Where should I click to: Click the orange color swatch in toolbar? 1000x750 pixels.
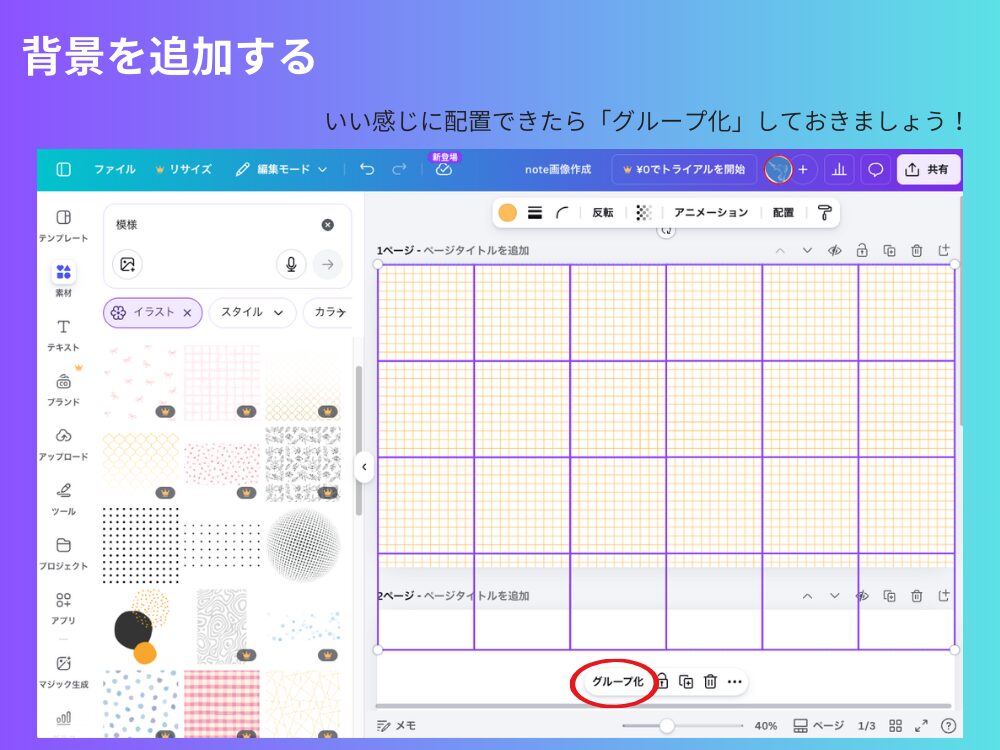point(508,212)
